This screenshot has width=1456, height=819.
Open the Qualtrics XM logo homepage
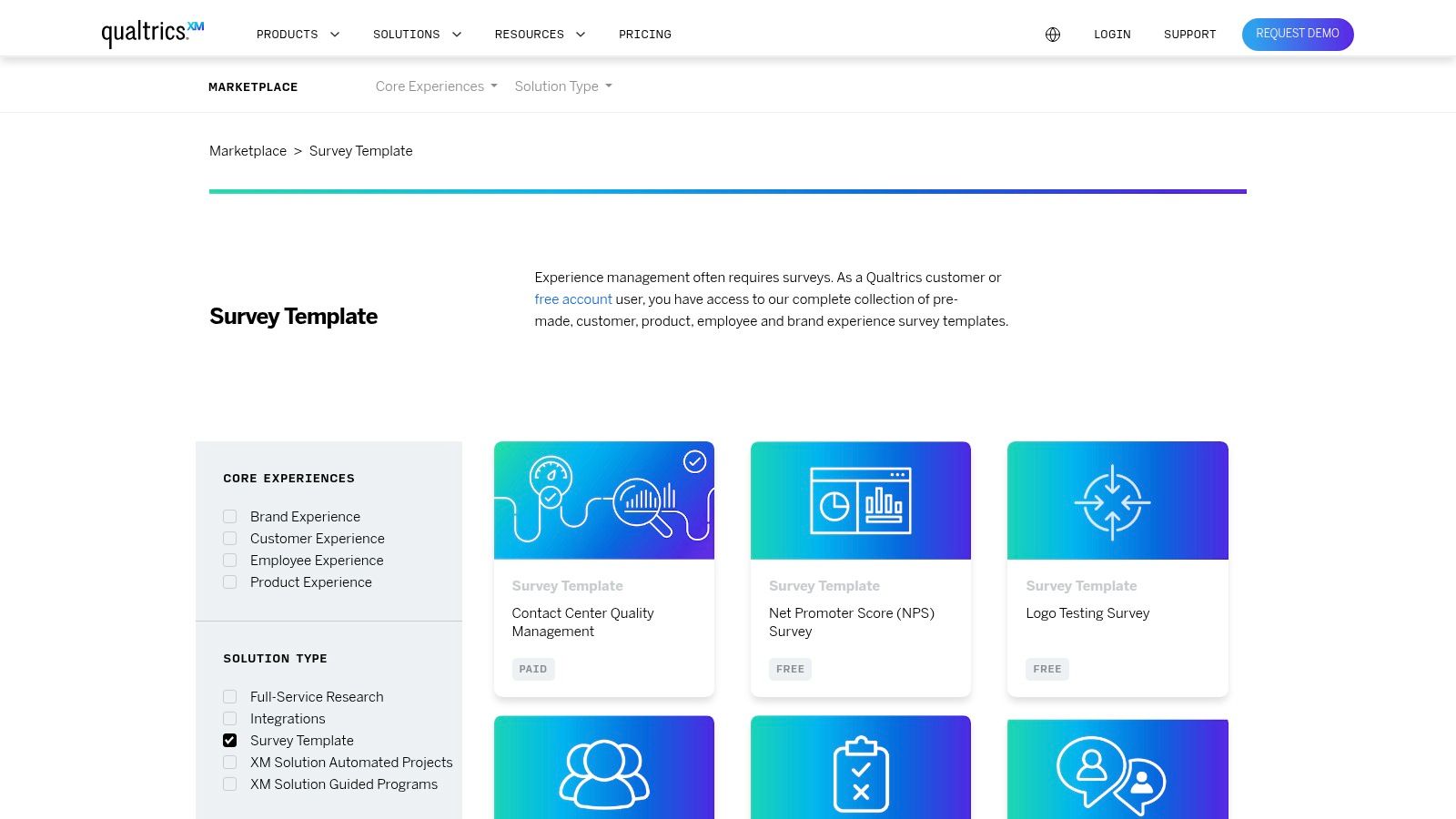153,34
